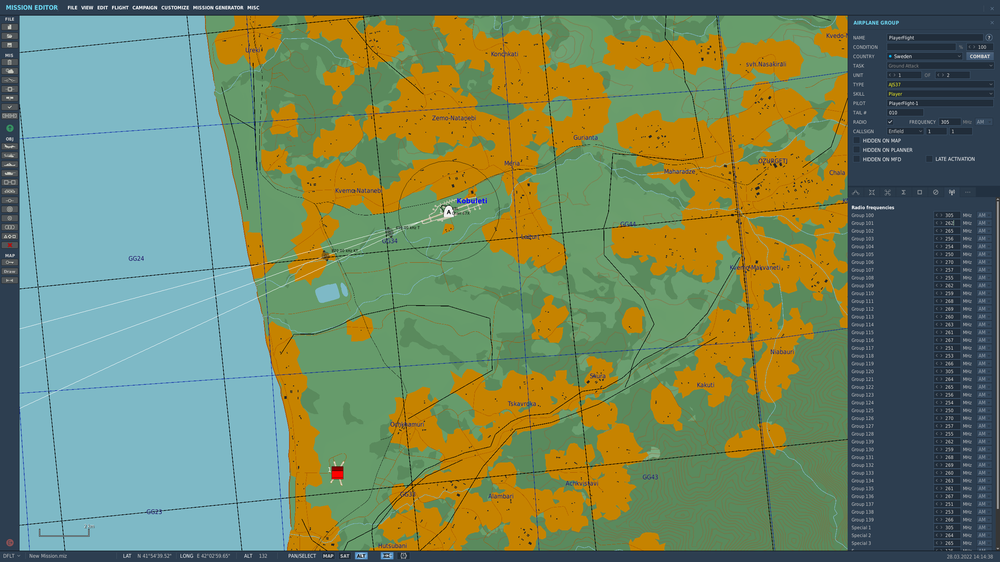Open the TYPE dropdown showing AJS37
The image size is (1000, 562).
940,84
